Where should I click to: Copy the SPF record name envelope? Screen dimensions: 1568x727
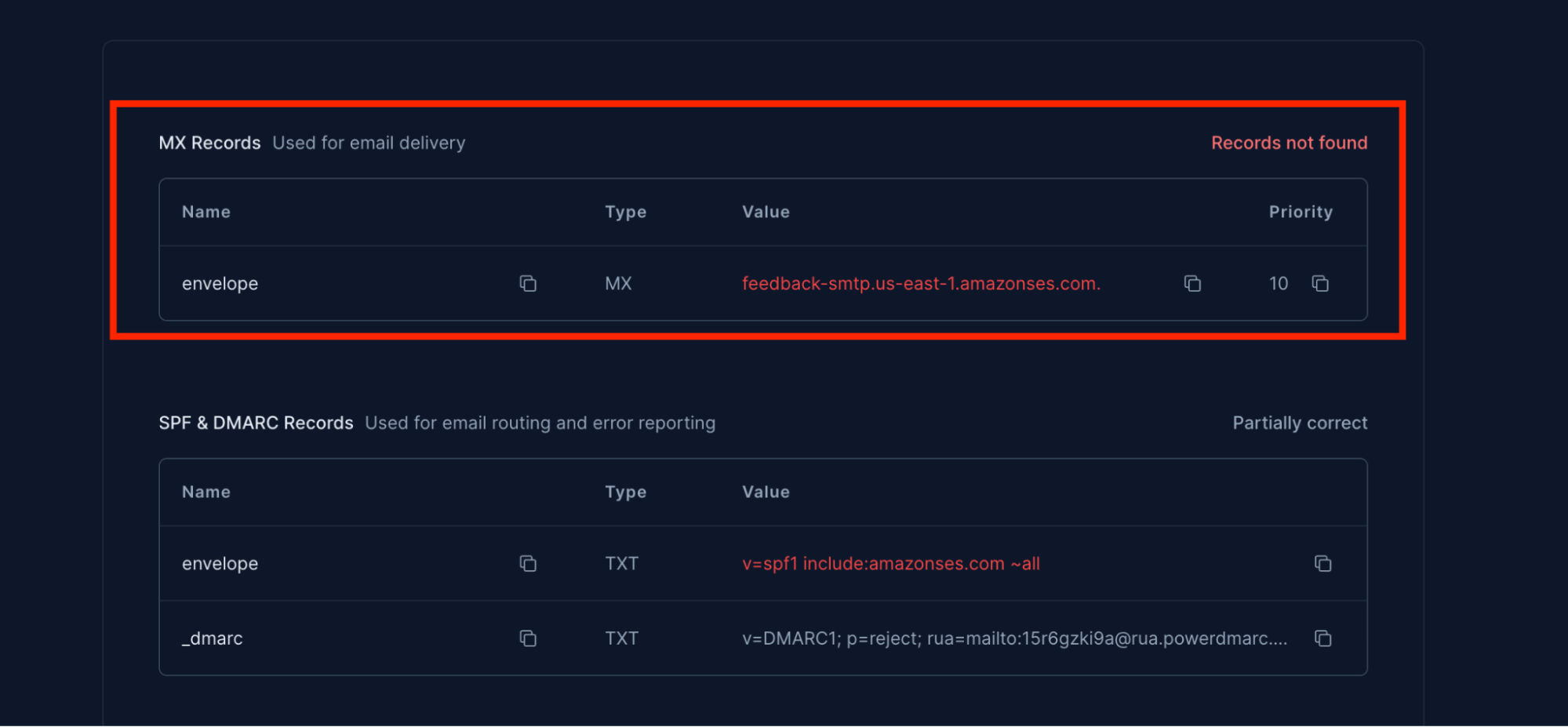pyautogui.click(x=528, y=563)
